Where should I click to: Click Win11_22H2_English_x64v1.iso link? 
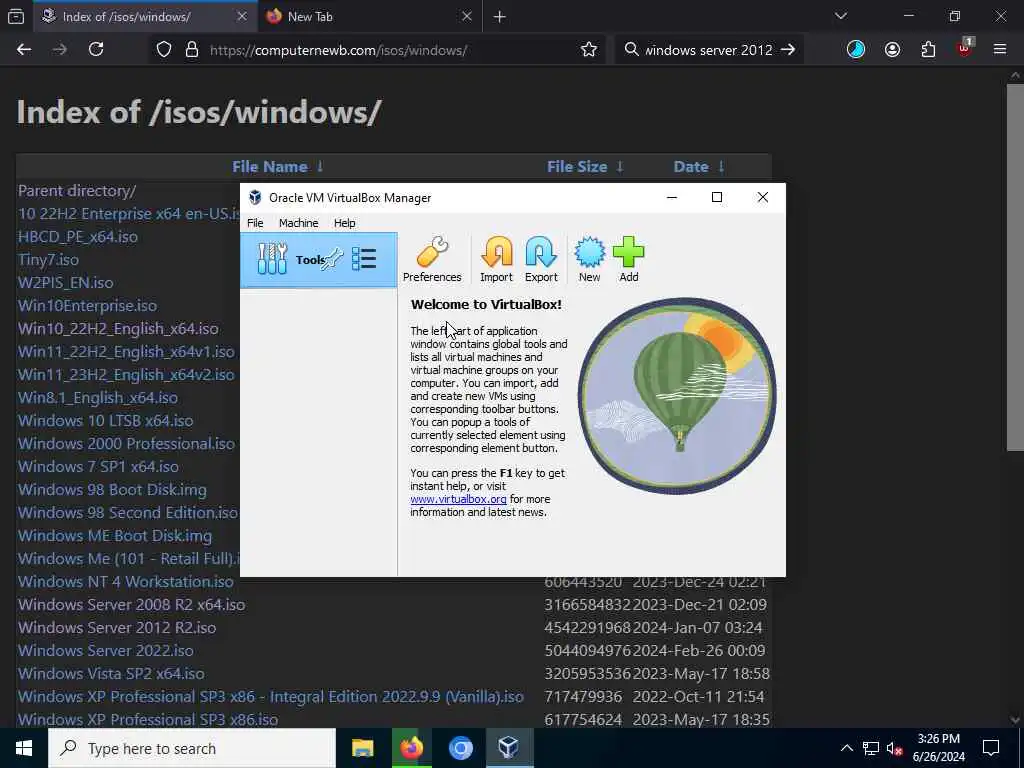pyautogui.click(x=125, y=351)
